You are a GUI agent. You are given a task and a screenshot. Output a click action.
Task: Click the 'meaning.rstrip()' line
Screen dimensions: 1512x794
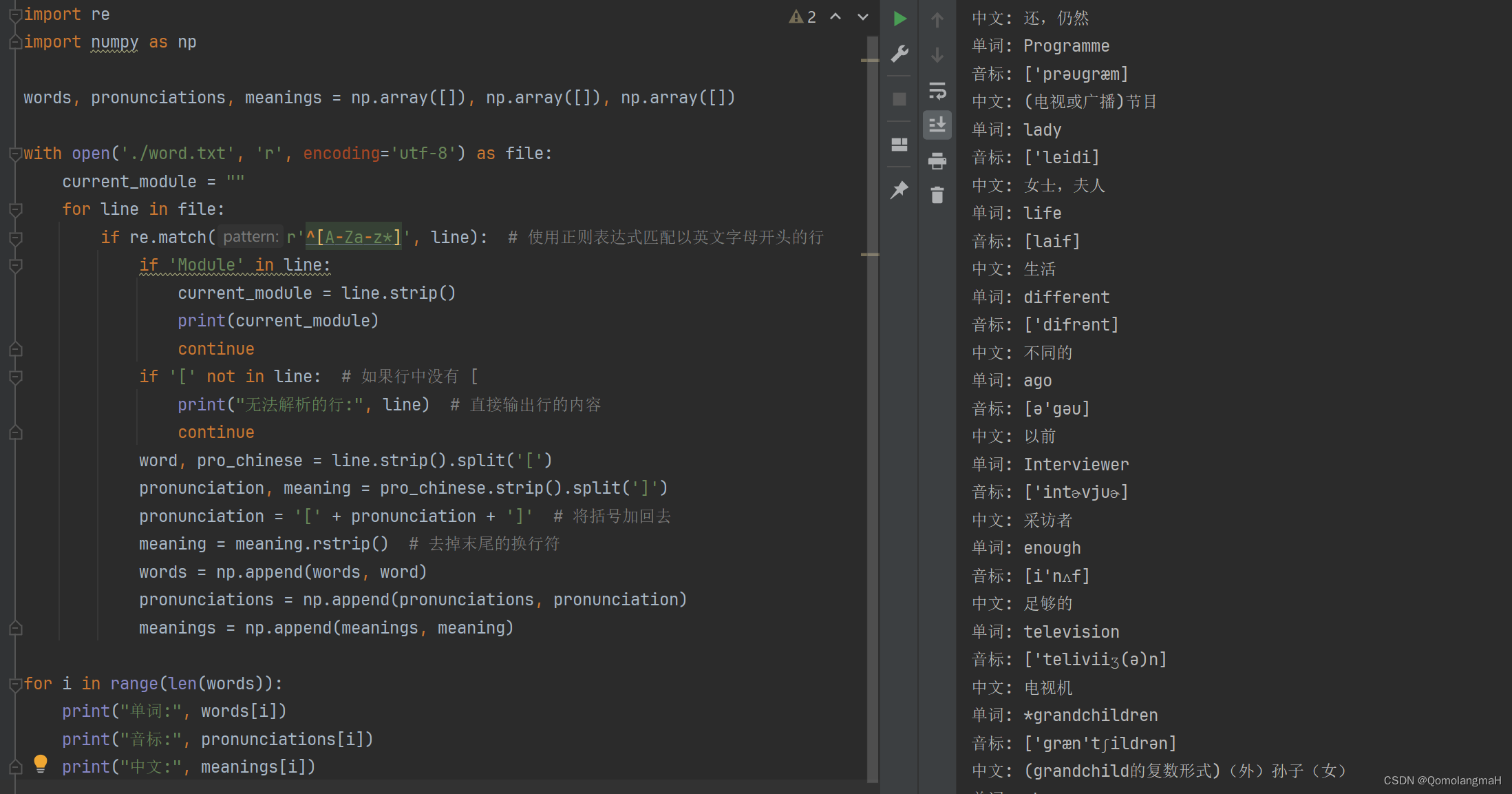pyautogui.click(x=264, y=544)
